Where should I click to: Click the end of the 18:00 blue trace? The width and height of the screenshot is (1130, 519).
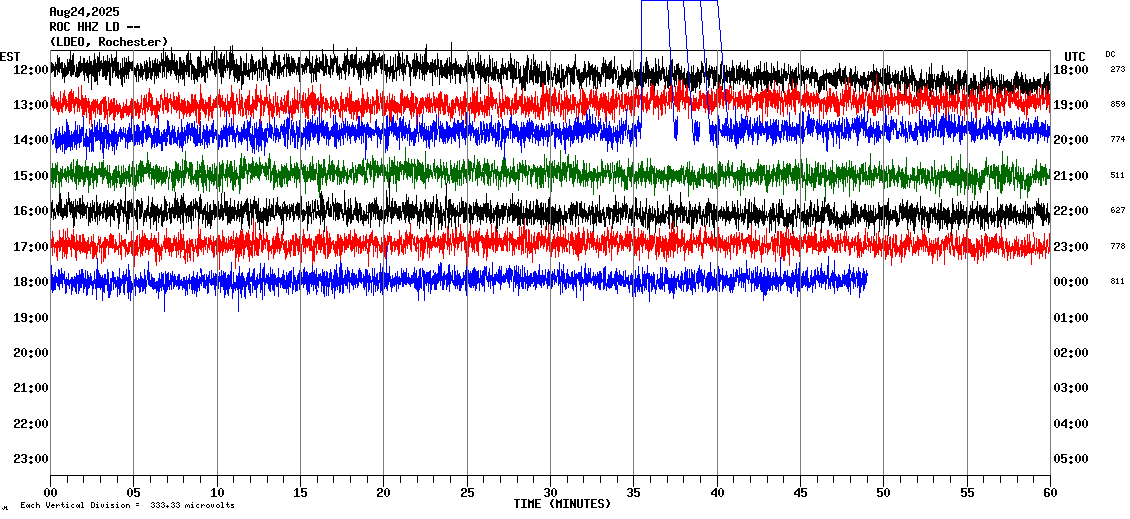(864, 281)
